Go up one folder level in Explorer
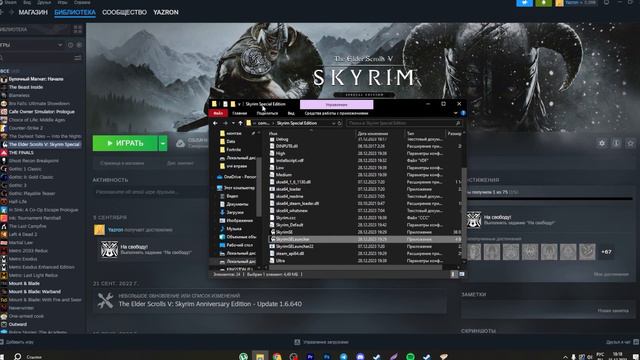 [240, 123]
